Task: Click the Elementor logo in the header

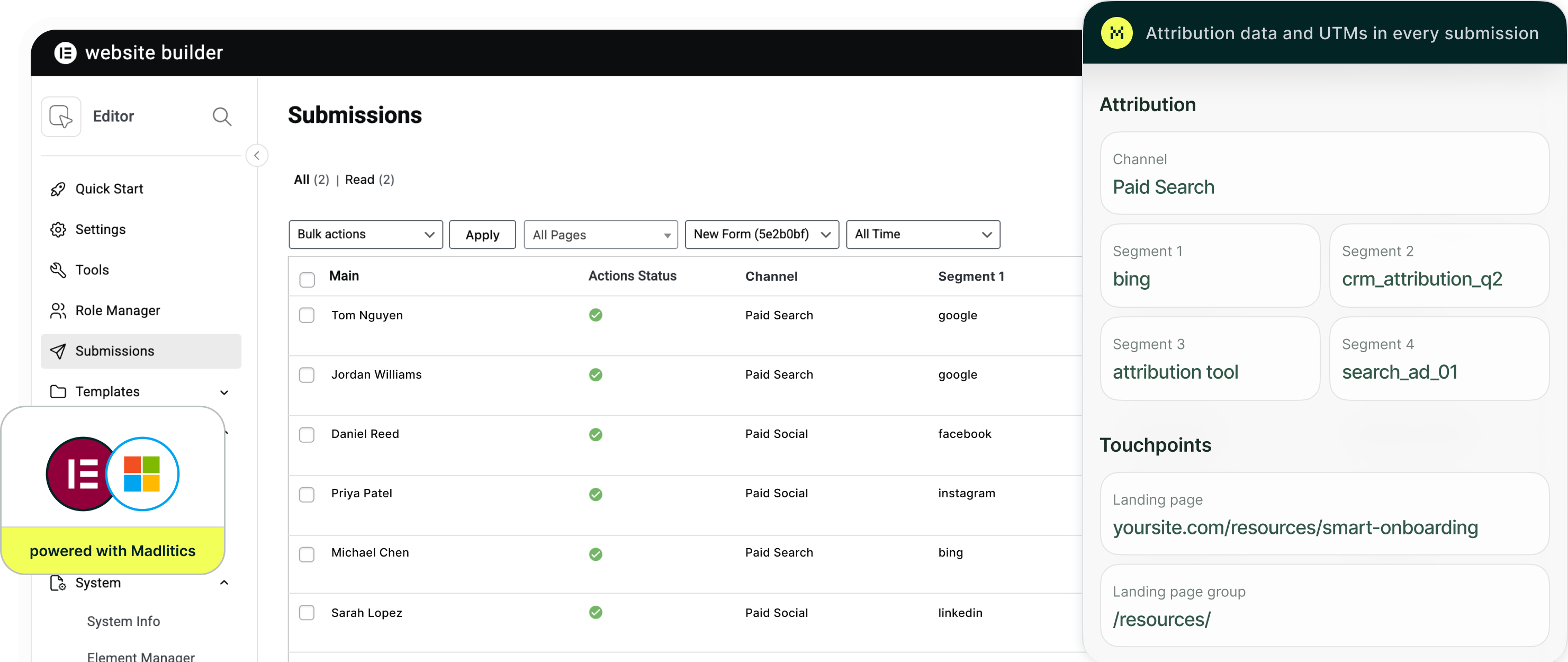Action: tap(65, 53)
